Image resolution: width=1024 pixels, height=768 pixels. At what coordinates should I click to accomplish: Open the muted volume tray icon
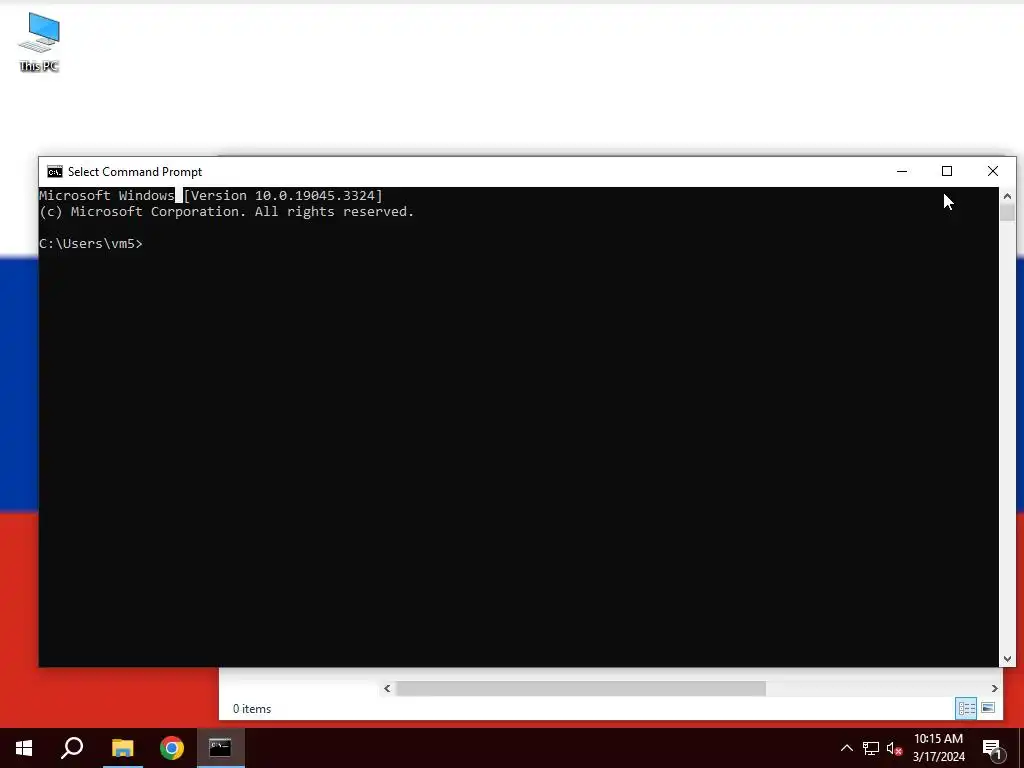click(x=894, y=748)
